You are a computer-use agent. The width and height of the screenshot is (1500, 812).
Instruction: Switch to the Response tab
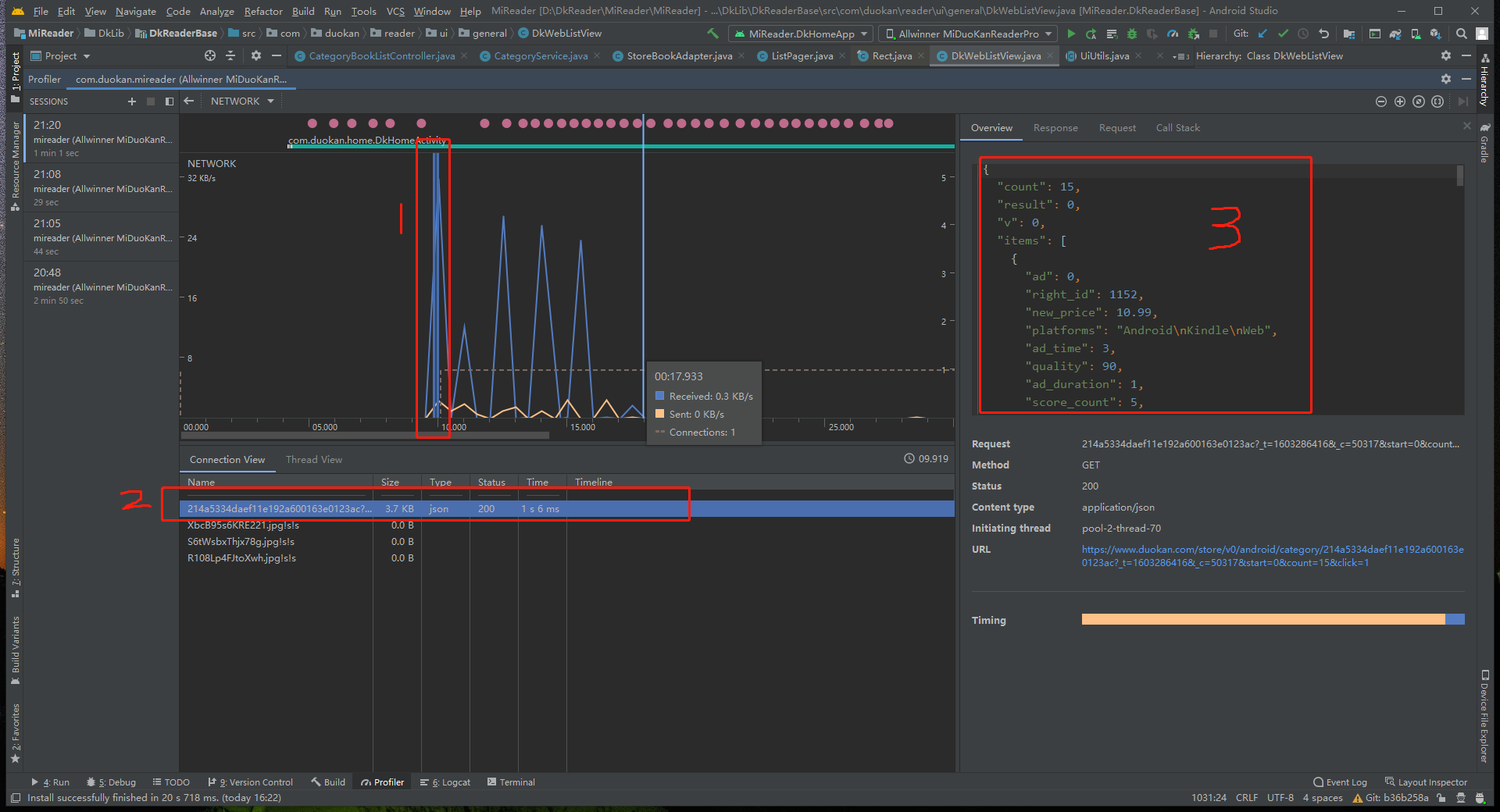1055,128
